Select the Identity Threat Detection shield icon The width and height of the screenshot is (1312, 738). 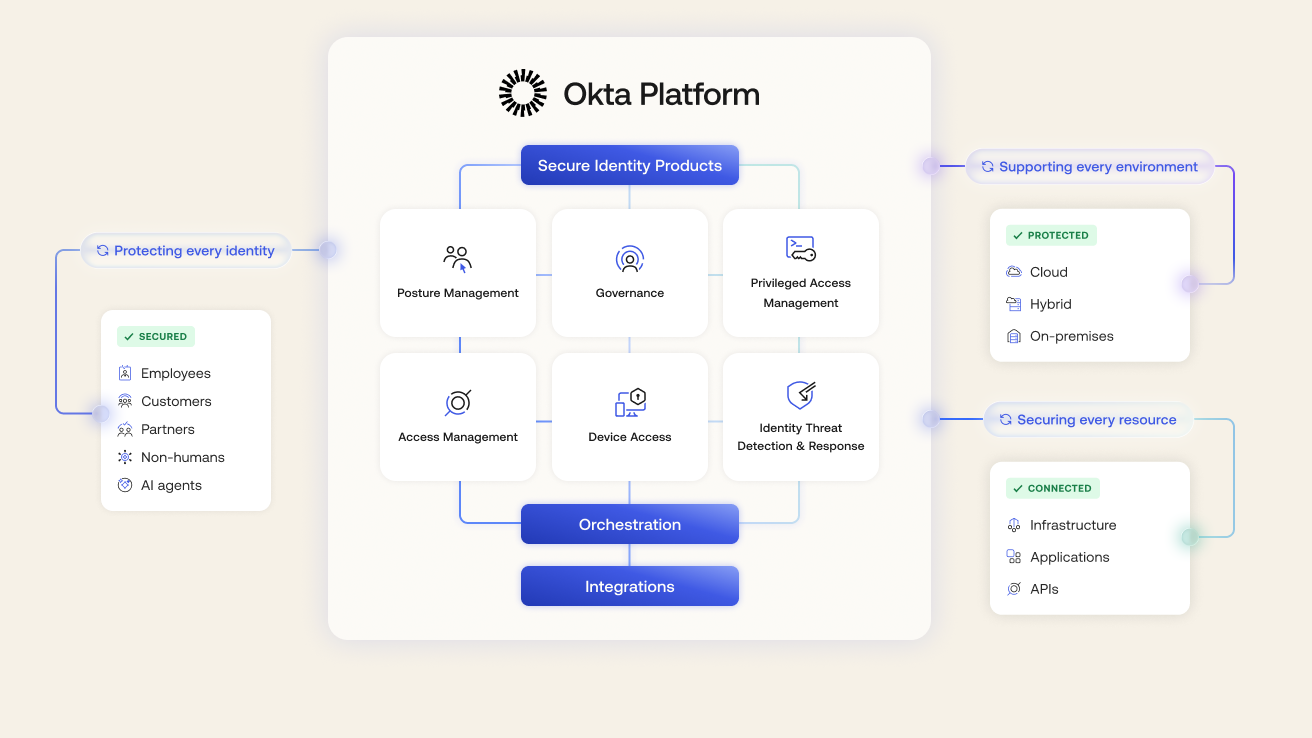click(x=800, y=395)
